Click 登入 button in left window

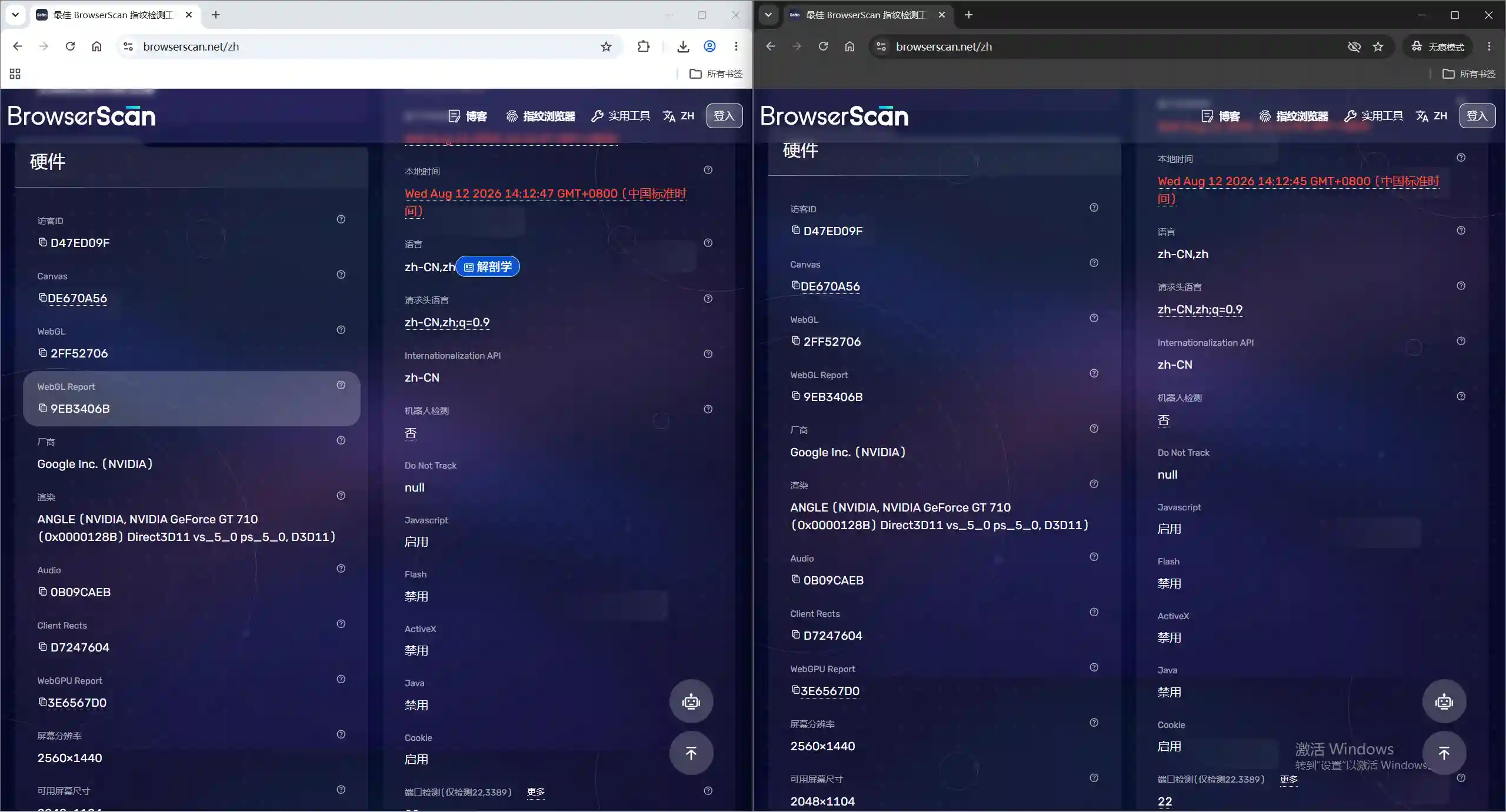(724, 116)
